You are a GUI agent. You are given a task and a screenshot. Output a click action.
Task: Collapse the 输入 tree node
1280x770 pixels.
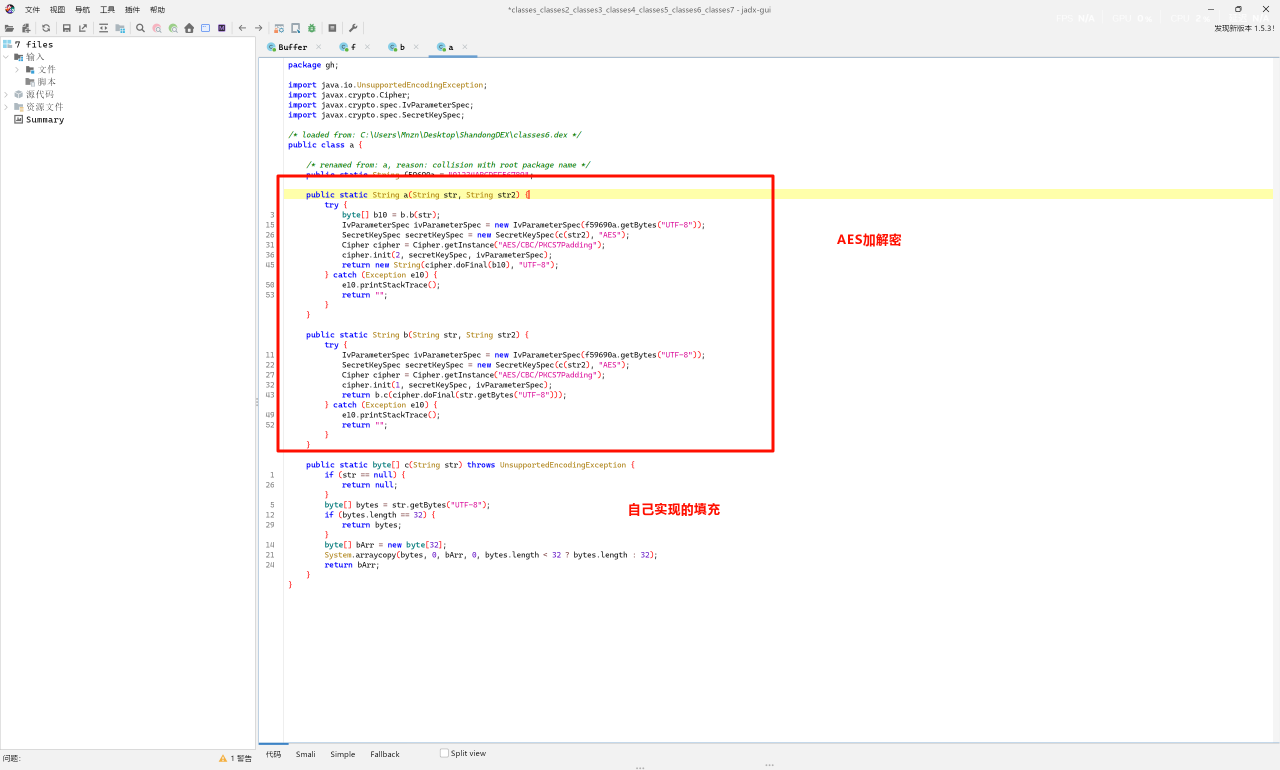(6, 57)
